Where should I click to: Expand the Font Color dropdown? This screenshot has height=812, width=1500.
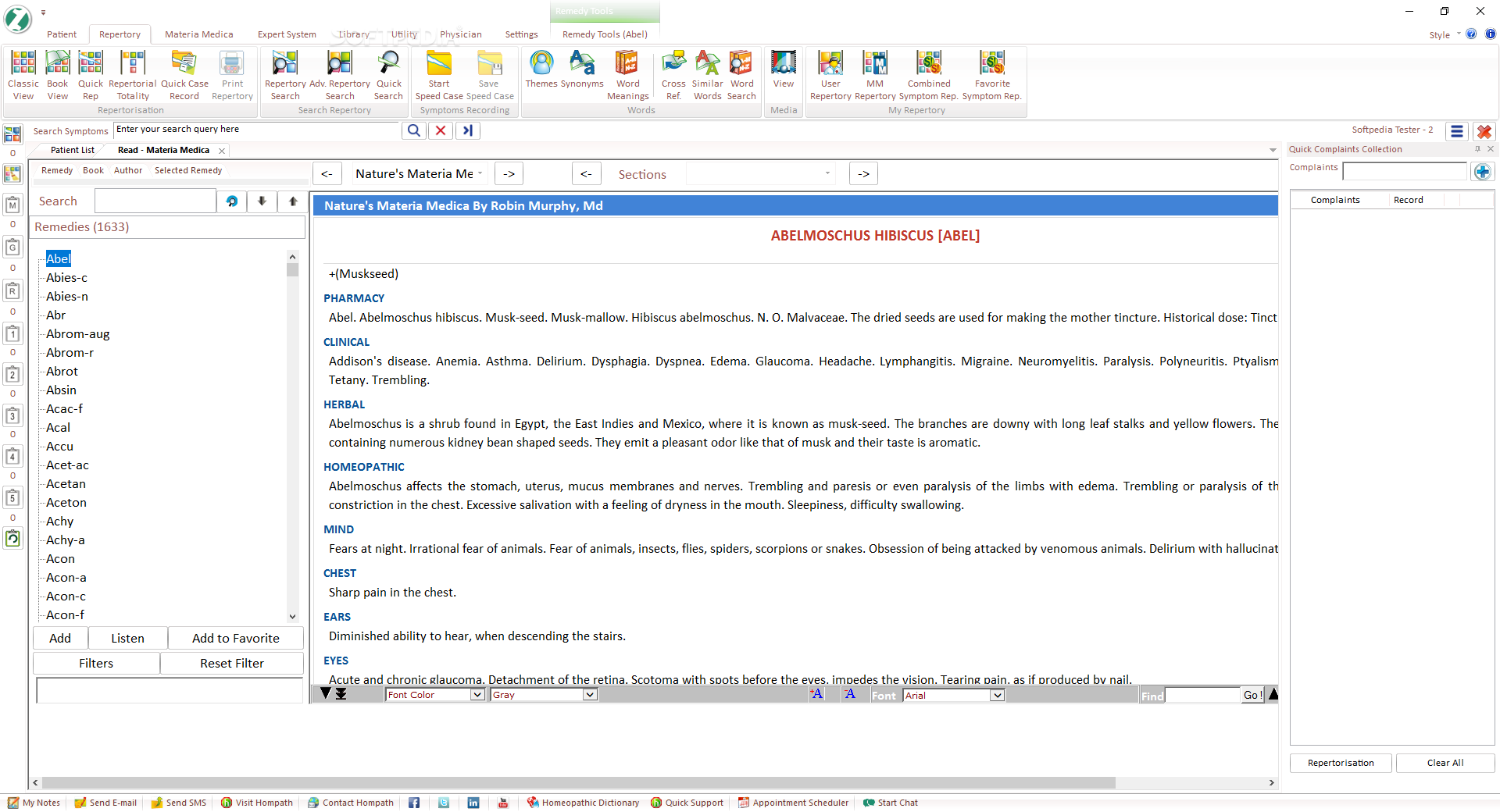(x=477, y=695)
